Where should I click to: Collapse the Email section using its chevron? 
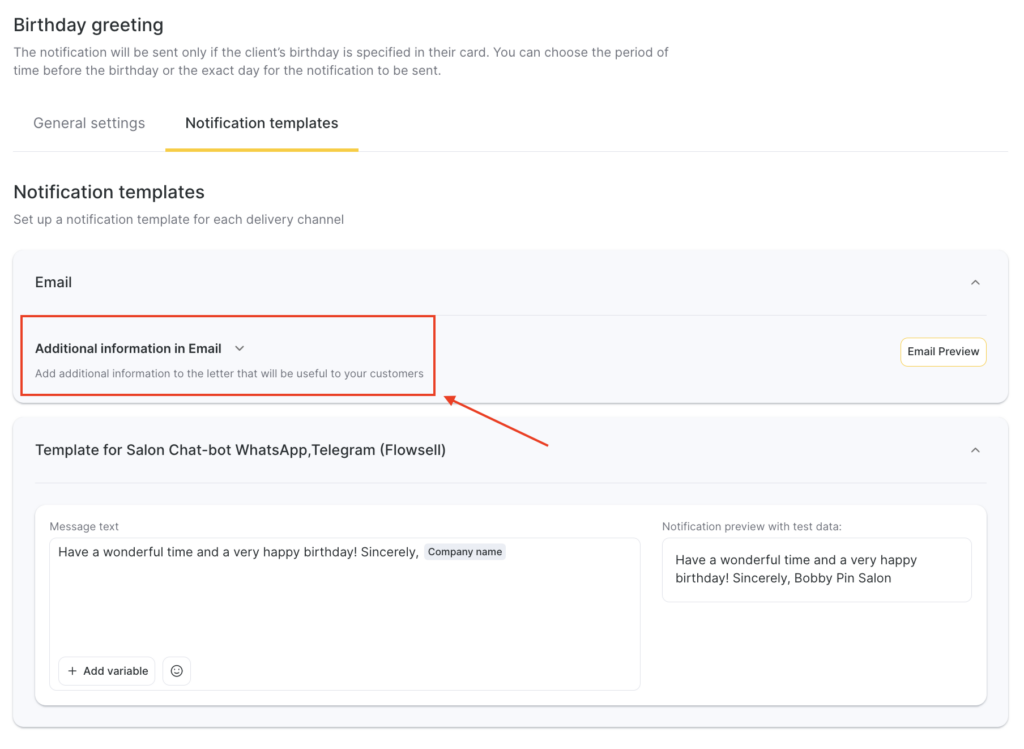pos(975,283)
